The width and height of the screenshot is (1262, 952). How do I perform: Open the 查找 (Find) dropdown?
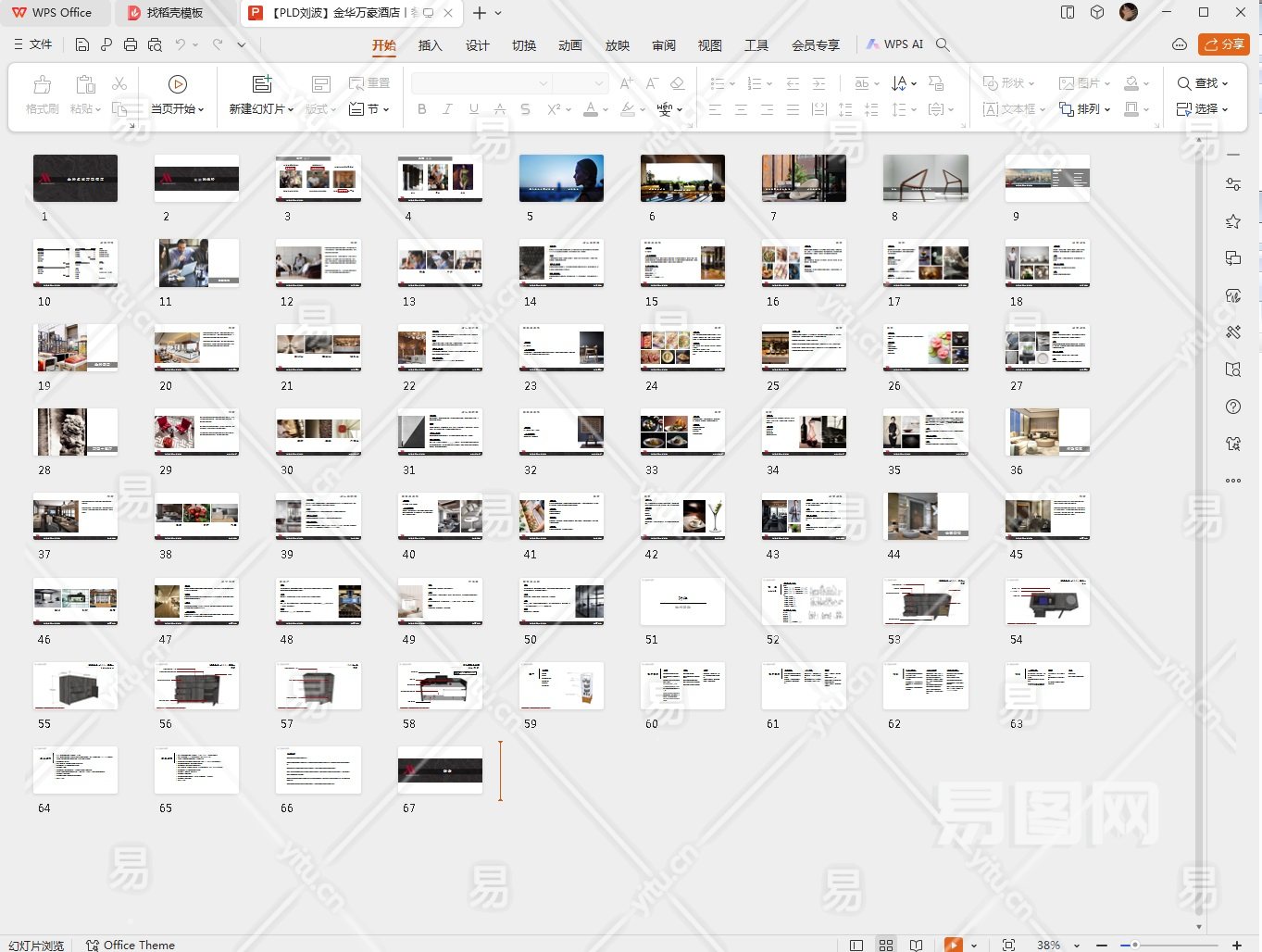[x=1203, y=83]
